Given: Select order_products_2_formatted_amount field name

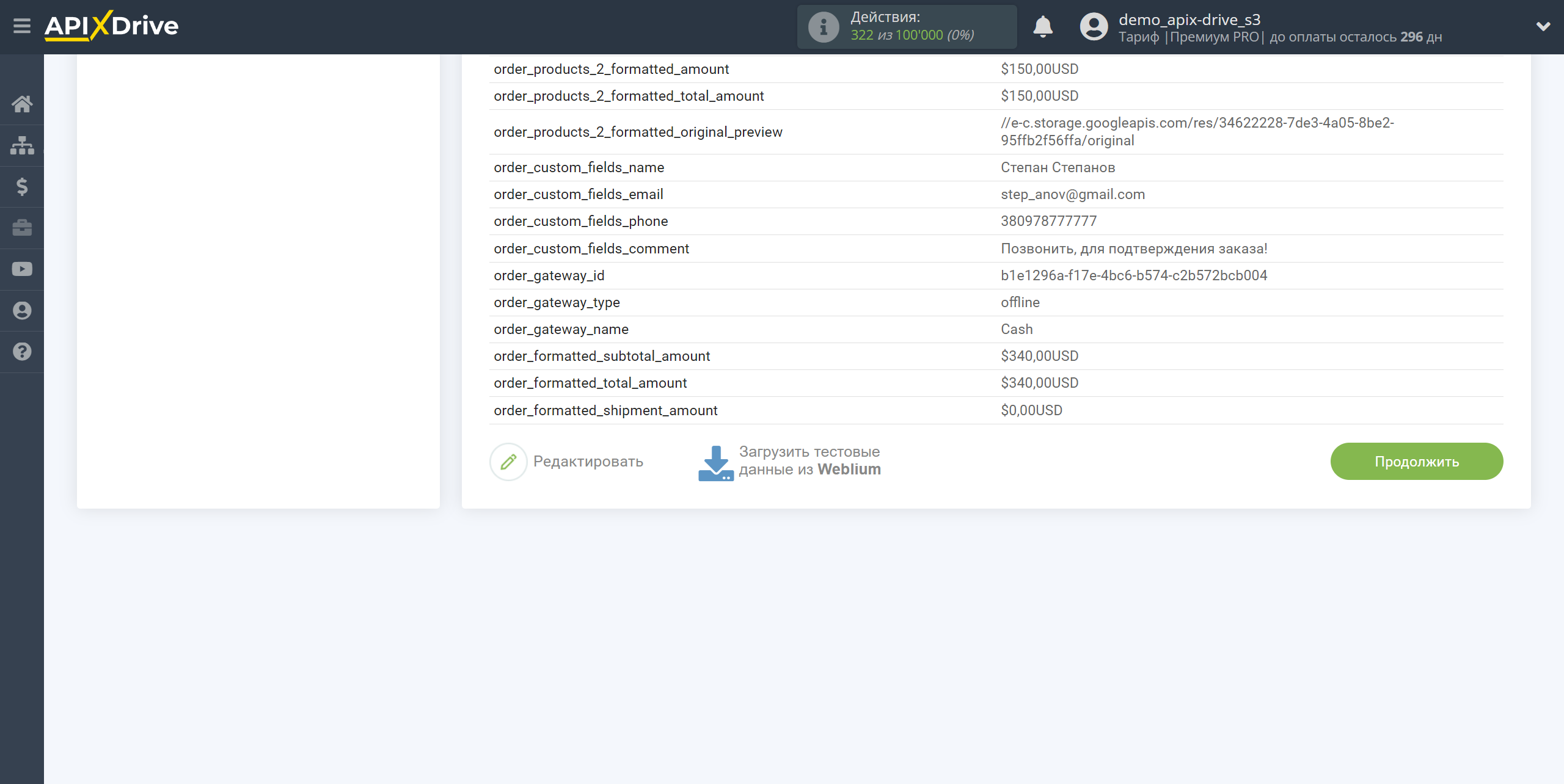Looking at the screenshot, I should pyautogui.click(x=612, y=69).
